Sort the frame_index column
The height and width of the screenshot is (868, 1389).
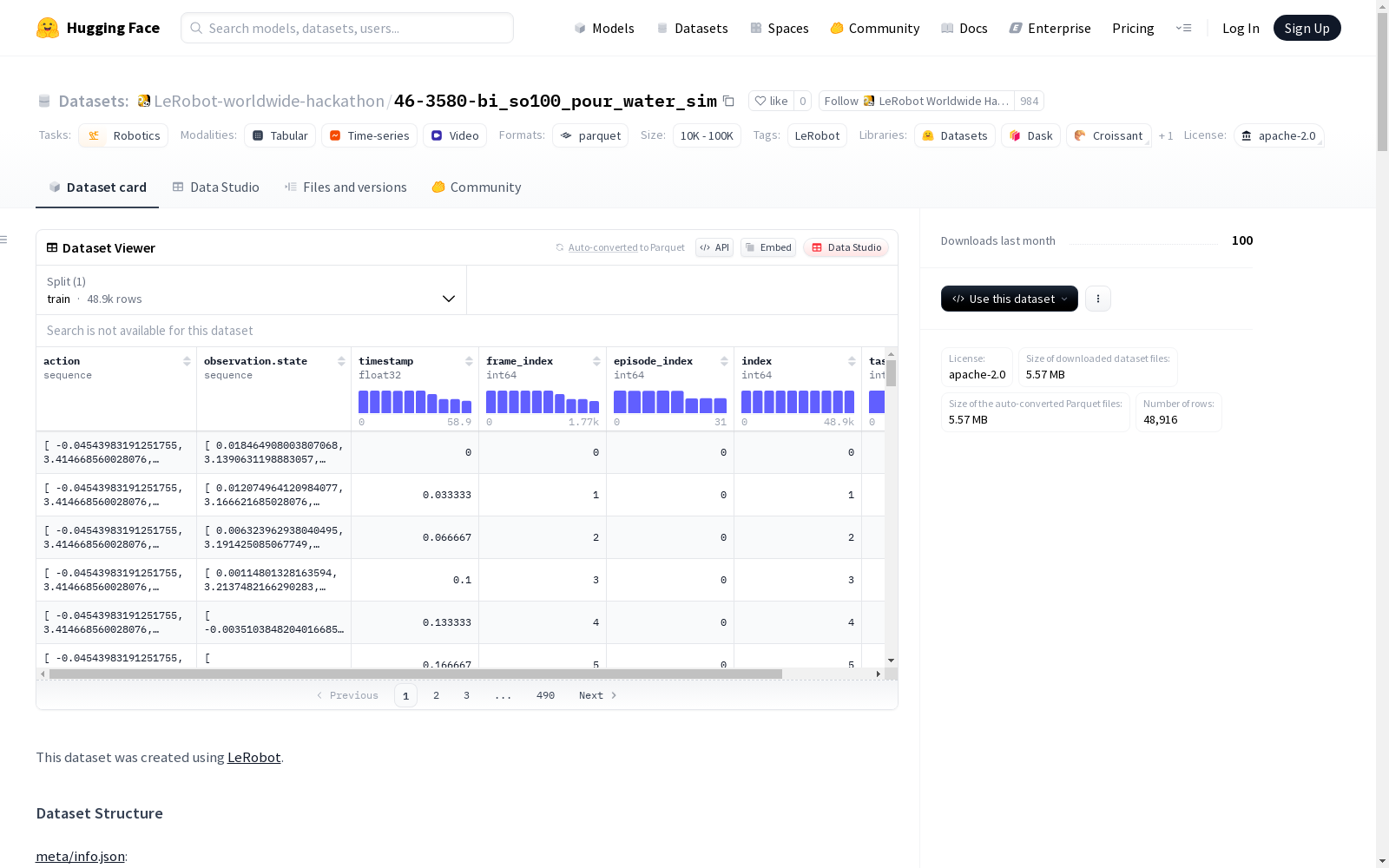click(x=596, y=361)
